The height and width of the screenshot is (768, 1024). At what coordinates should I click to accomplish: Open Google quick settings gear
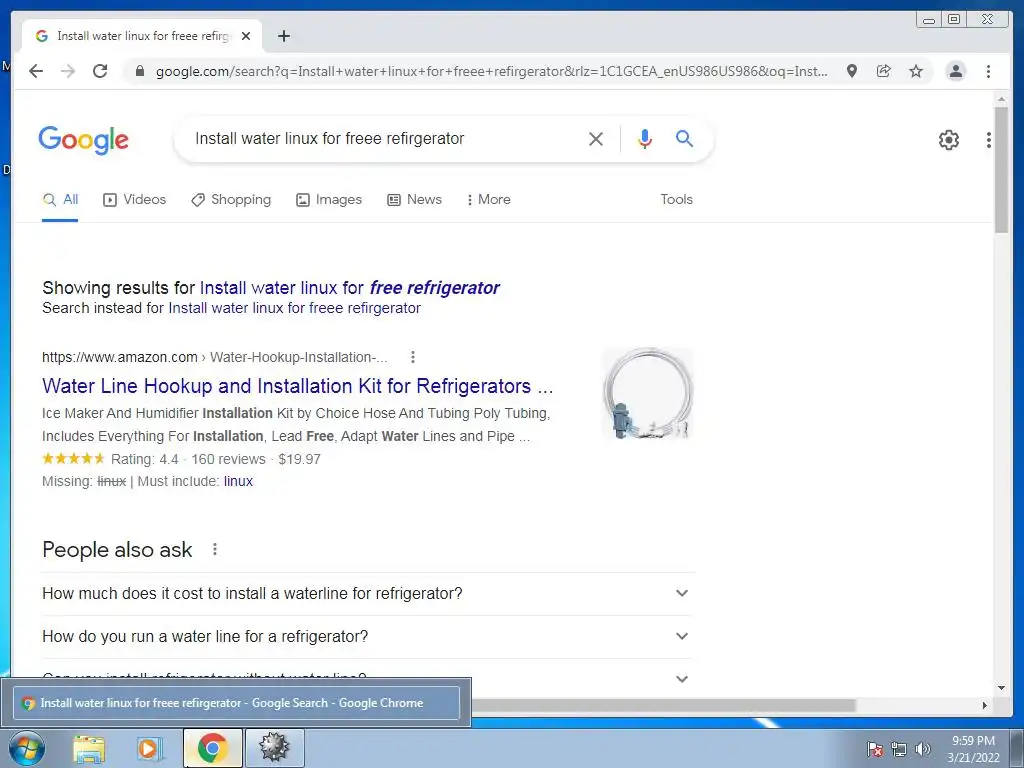(948, 140)
